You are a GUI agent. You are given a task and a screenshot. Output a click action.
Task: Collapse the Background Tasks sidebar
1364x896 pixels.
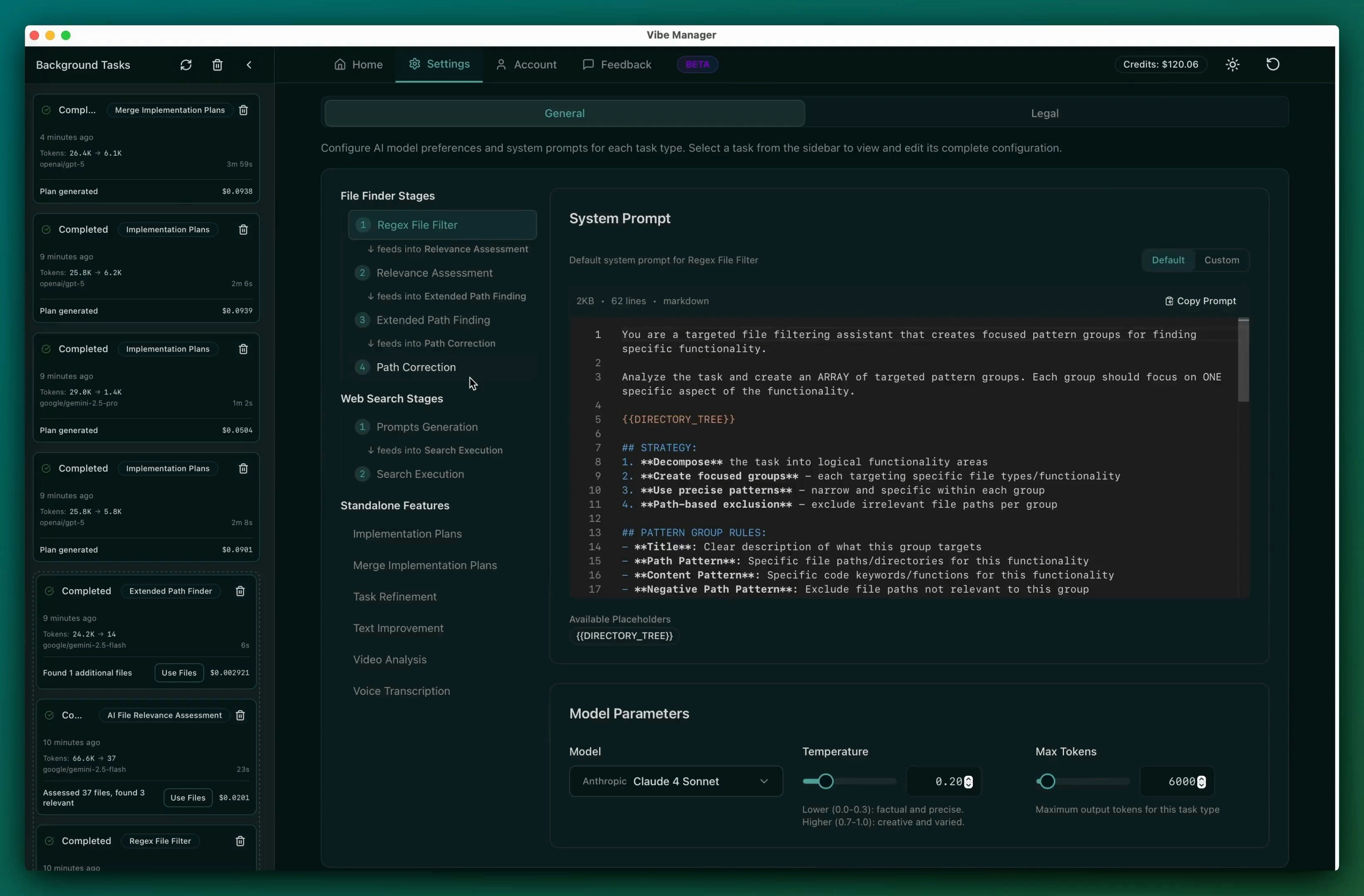pyautogui.click(x=249, y=65)
